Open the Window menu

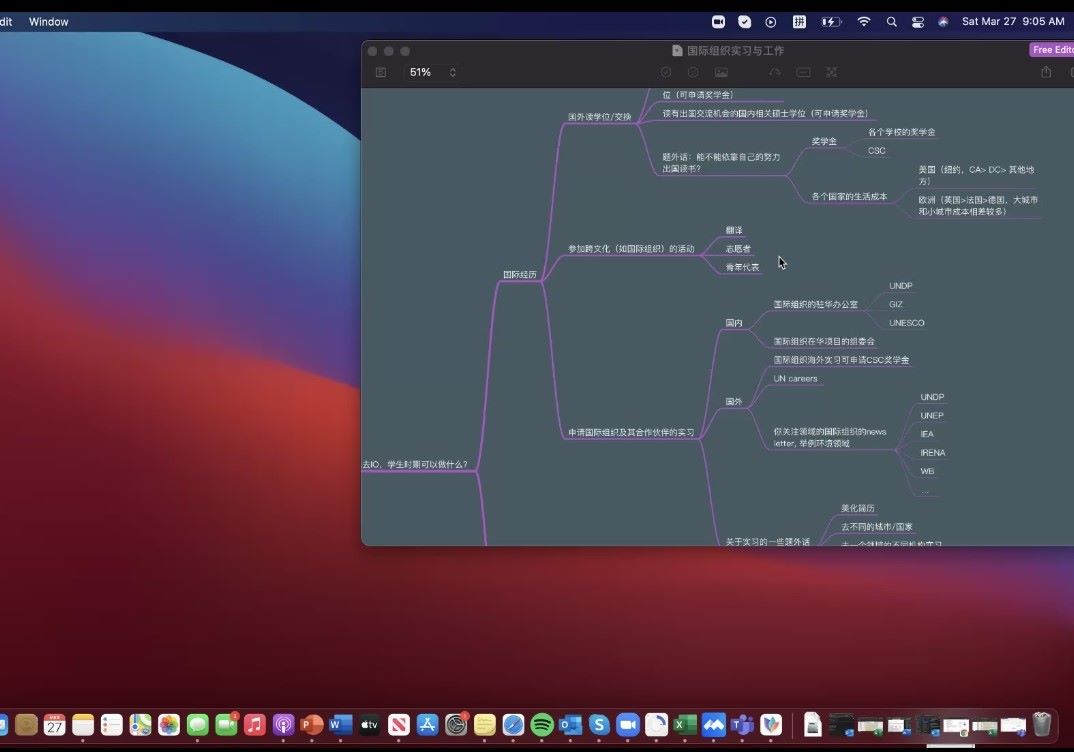pos(49,21)
